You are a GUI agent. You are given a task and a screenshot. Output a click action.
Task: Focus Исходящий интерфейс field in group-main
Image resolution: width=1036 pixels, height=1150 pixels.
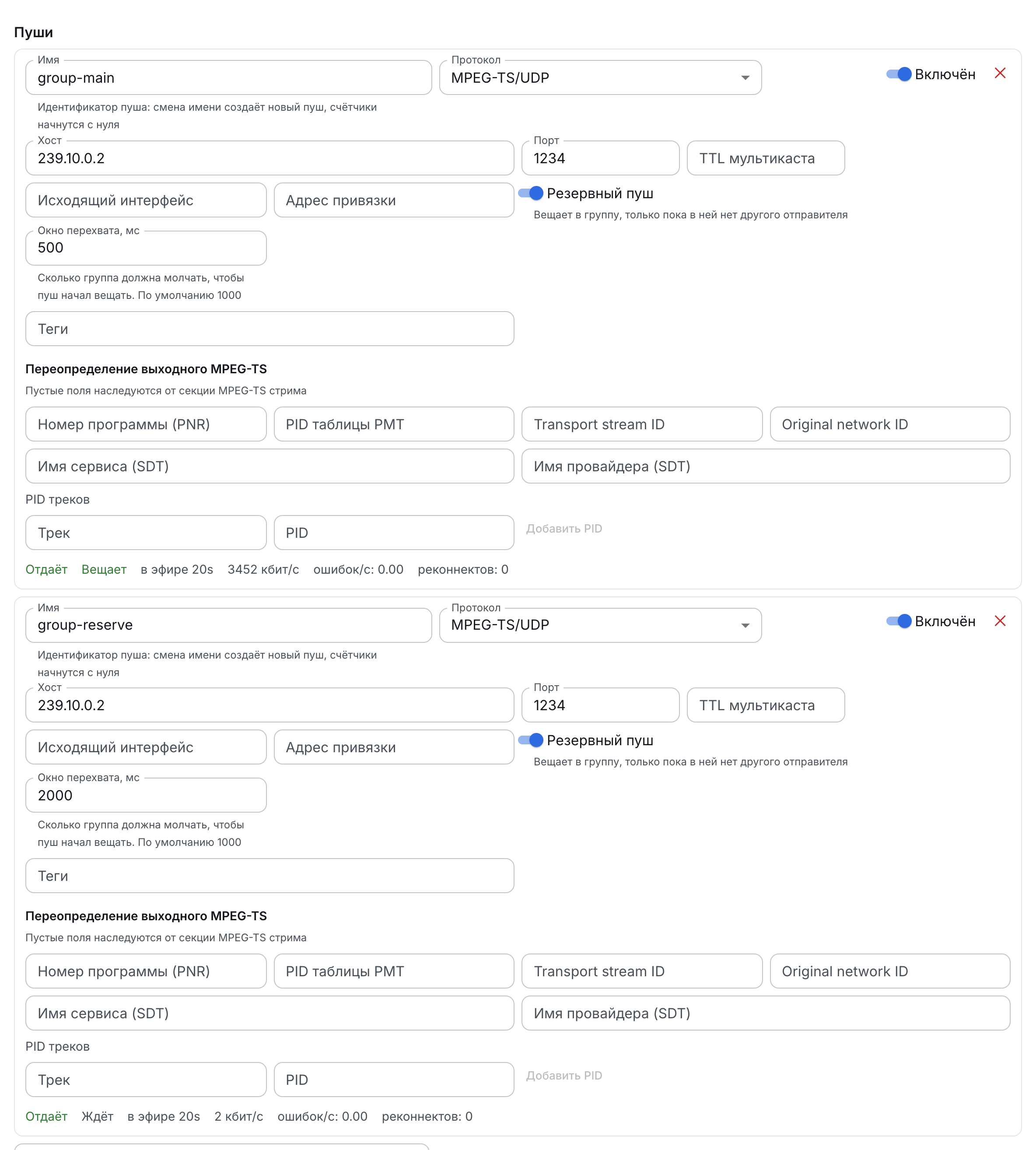[x=146, y=200]
